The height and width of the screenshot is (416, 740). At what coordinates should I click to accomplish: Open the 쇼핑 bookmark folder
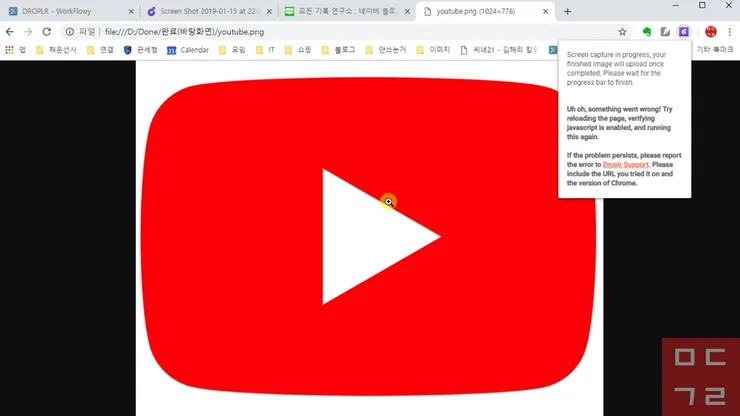pos(298,50)
